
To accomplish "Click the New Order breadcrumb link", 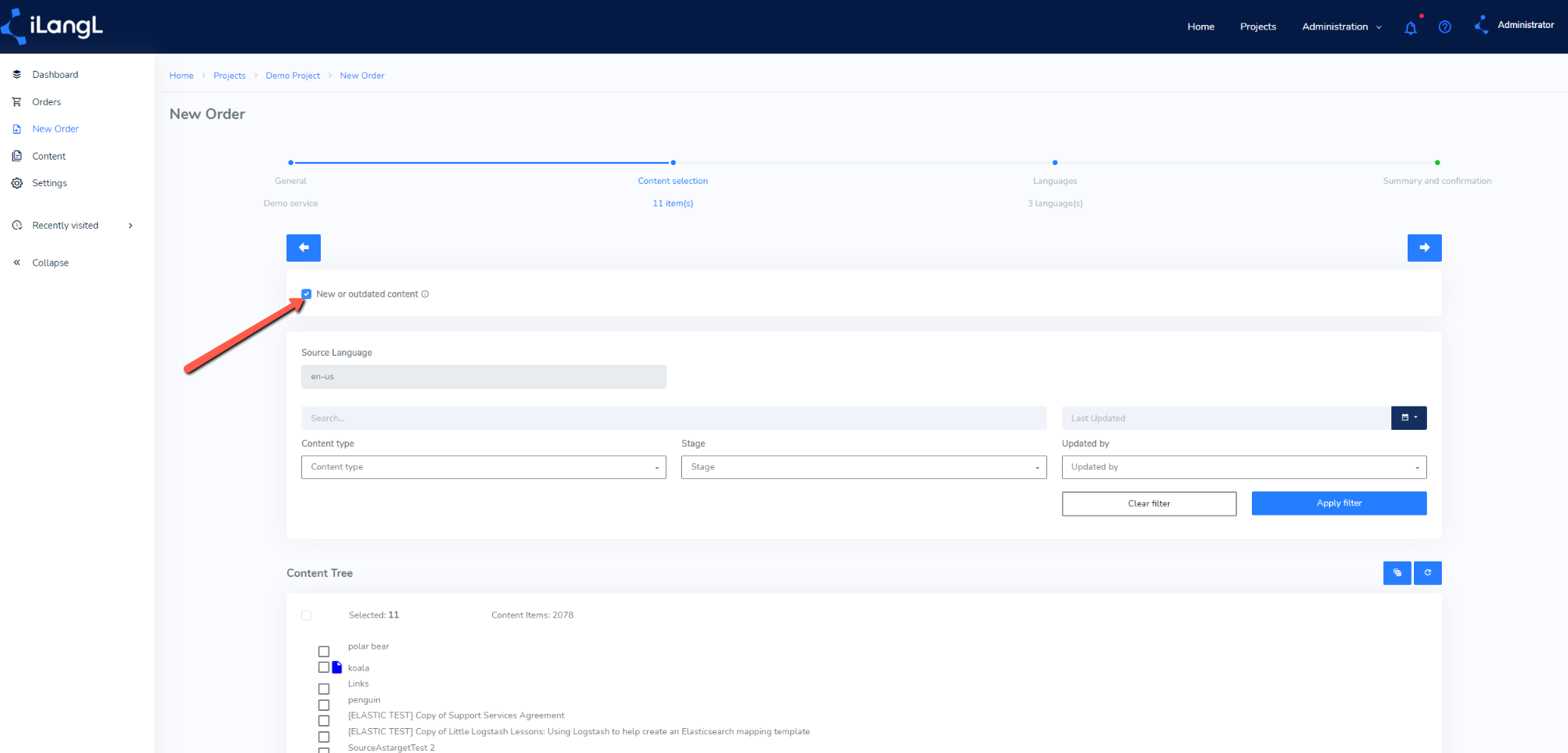I will [x=362, y=76].
